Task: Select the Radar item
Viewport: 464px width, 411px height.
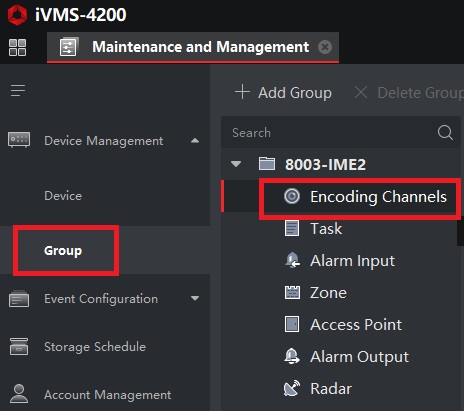Action: [331, 389]
